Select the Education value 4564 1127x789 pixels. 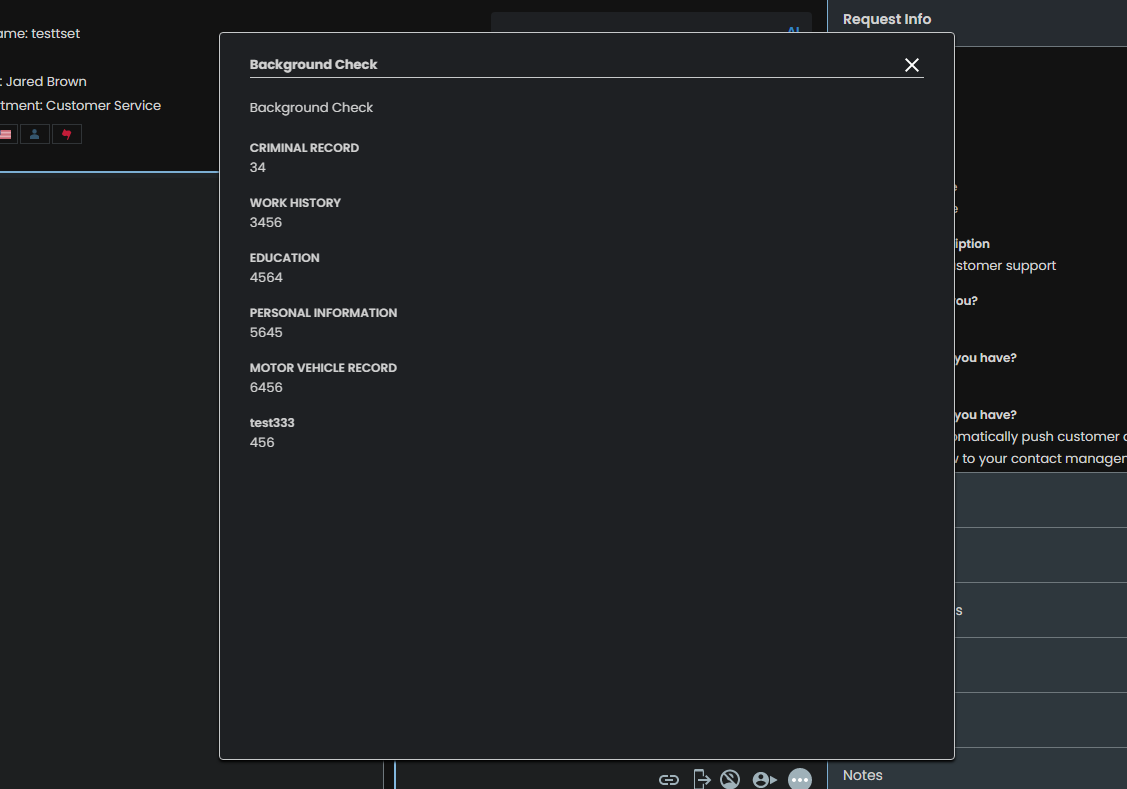pos(266,278)
